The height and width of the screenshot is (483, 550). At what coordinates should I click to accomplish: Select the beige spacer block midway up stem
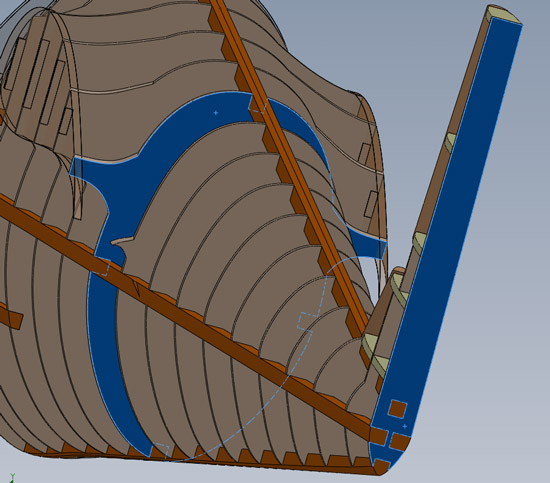[450, 142]
